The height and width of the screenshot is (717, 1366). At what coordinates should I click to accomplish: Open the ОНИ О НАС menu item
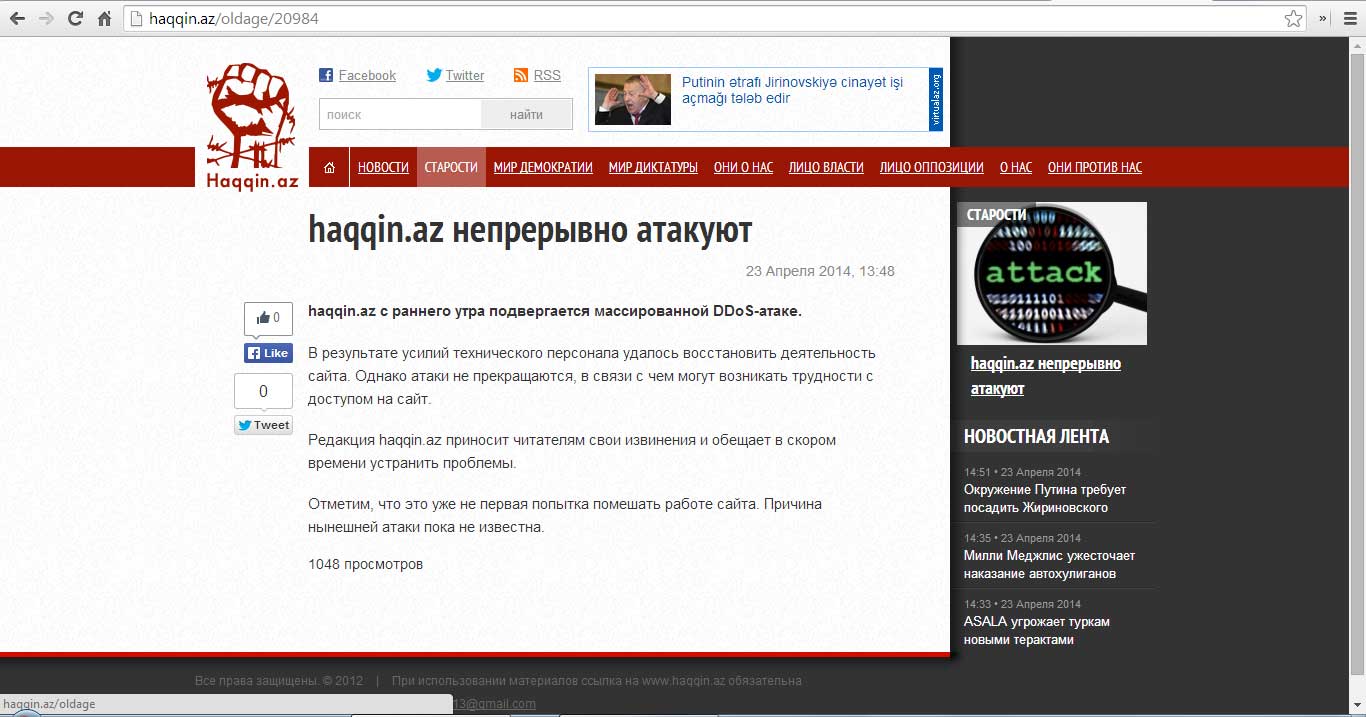[743, 168]
